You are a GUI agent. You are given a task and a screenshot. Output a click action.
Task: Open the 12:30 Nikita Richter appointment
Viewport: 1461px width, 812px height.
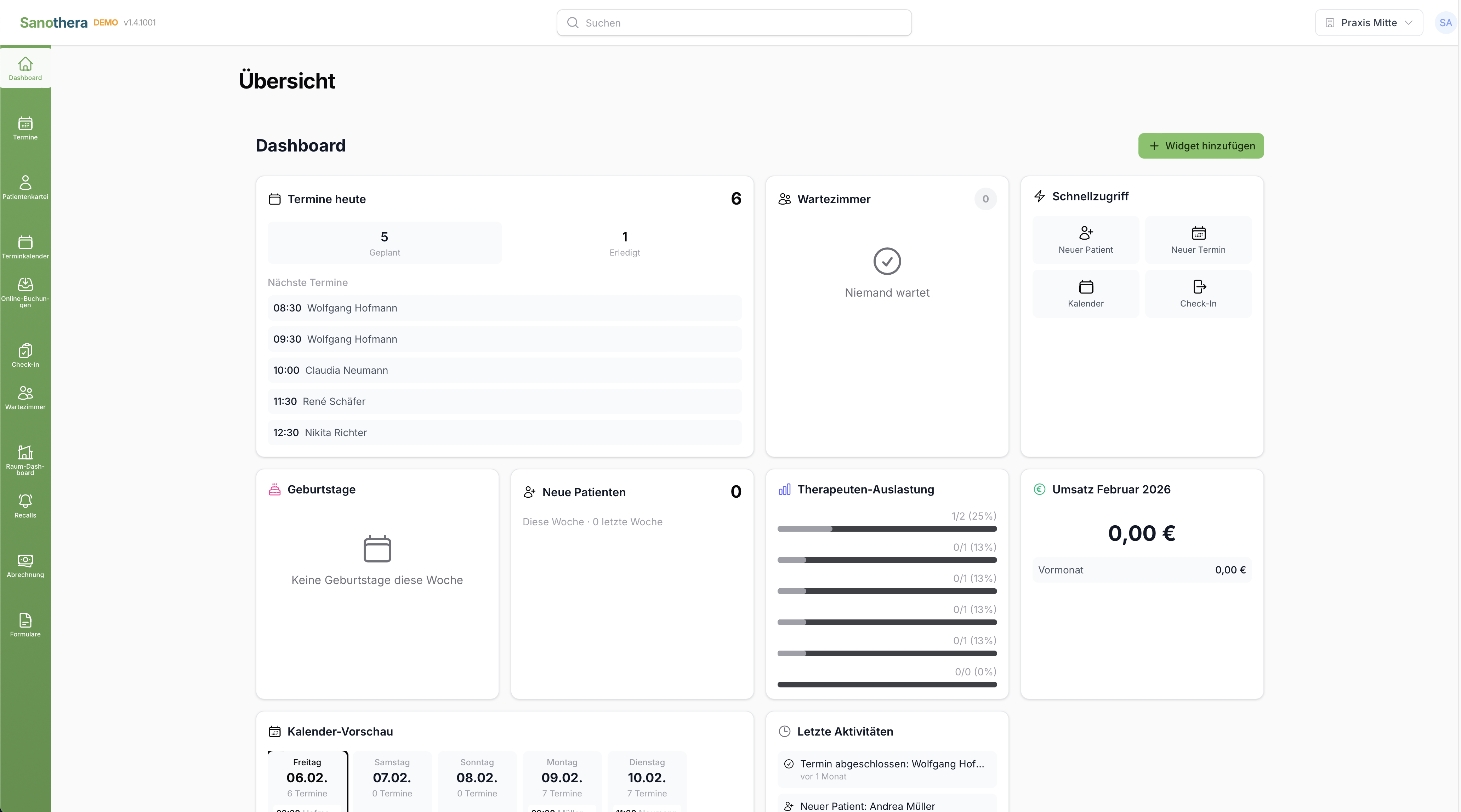(x=504, y=433)
